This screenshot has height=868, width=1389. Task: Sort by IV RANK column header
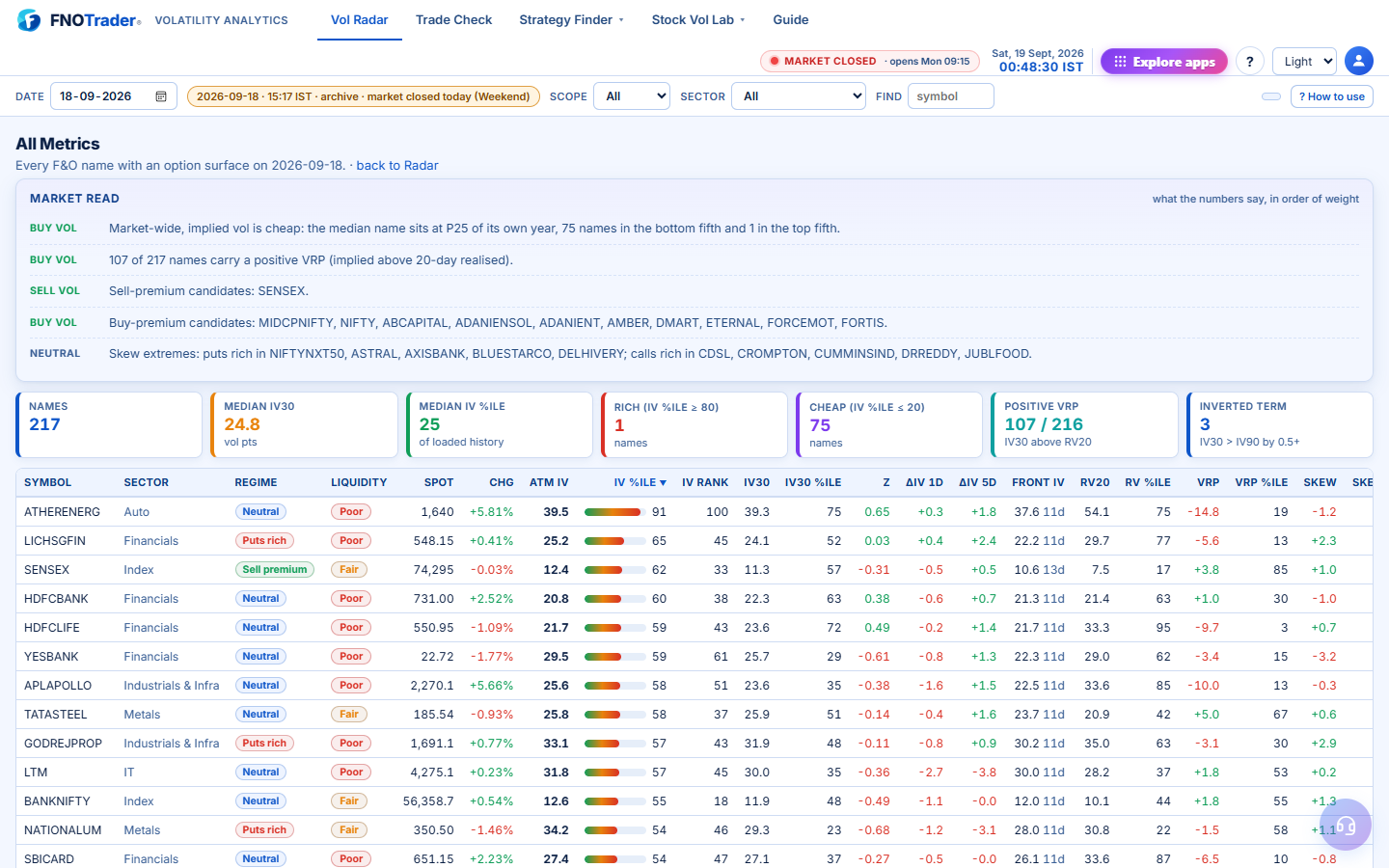pyautogui.click(x=705, y=482)
